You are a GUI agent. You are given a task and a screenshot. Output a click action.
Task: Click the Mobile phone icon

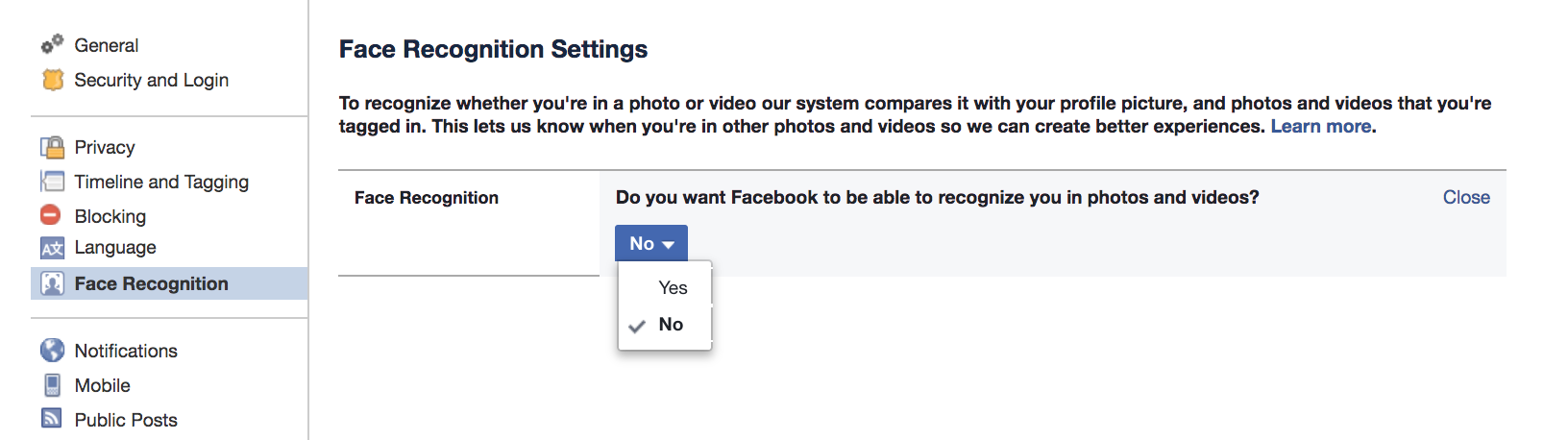coord(53,385)
